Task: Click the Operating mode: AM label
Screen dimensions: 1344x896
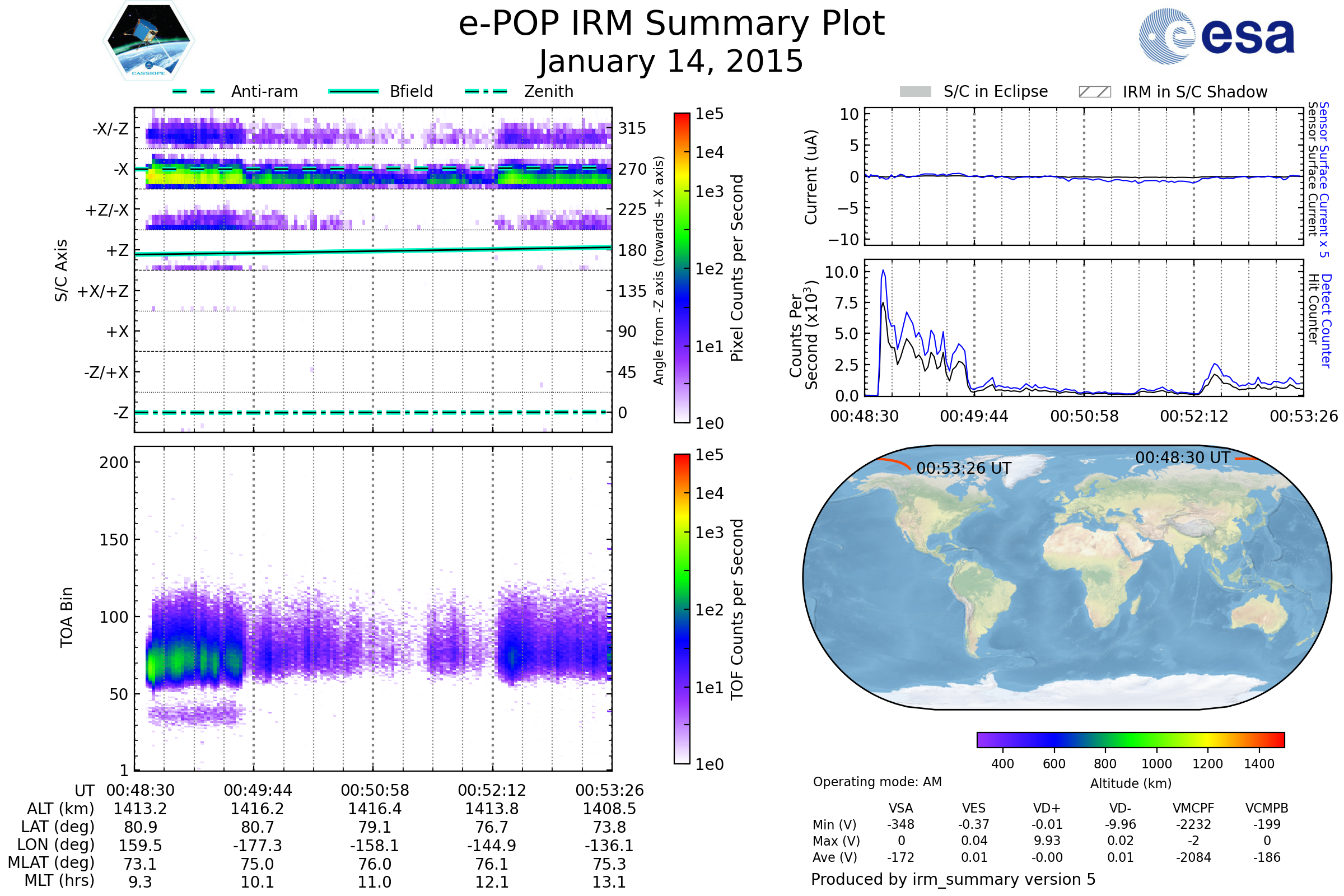Action: pyautogui.click(x=877, y=782)
